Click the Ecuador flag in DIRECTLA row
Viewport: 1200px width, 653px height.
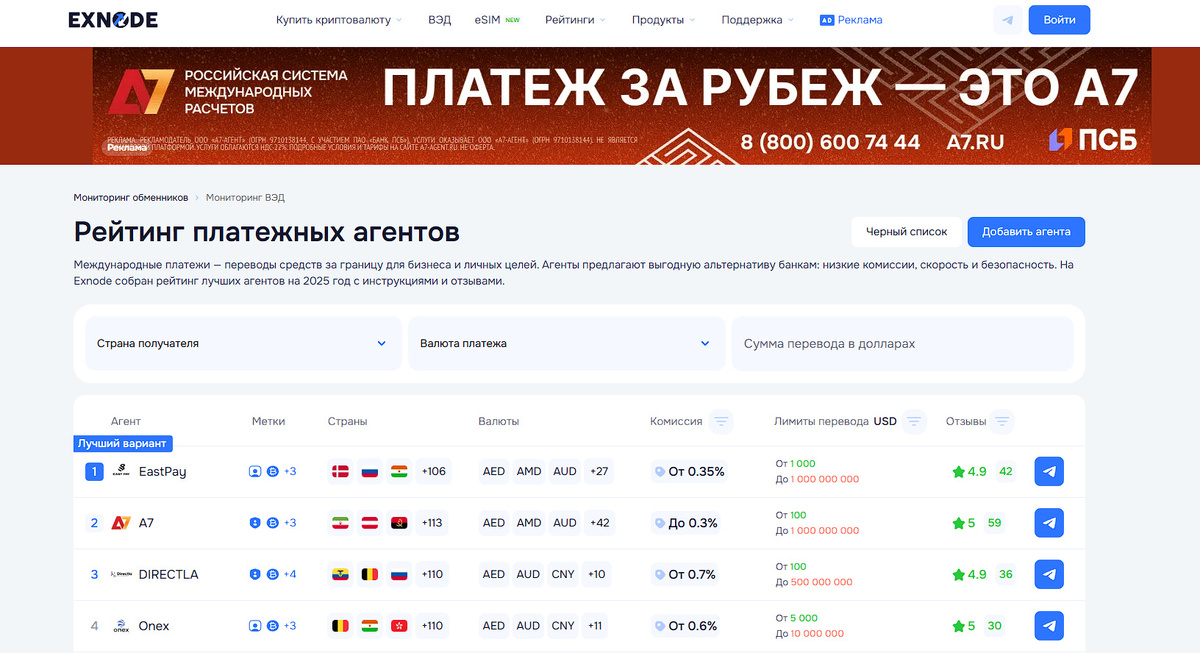pos(340,574)
